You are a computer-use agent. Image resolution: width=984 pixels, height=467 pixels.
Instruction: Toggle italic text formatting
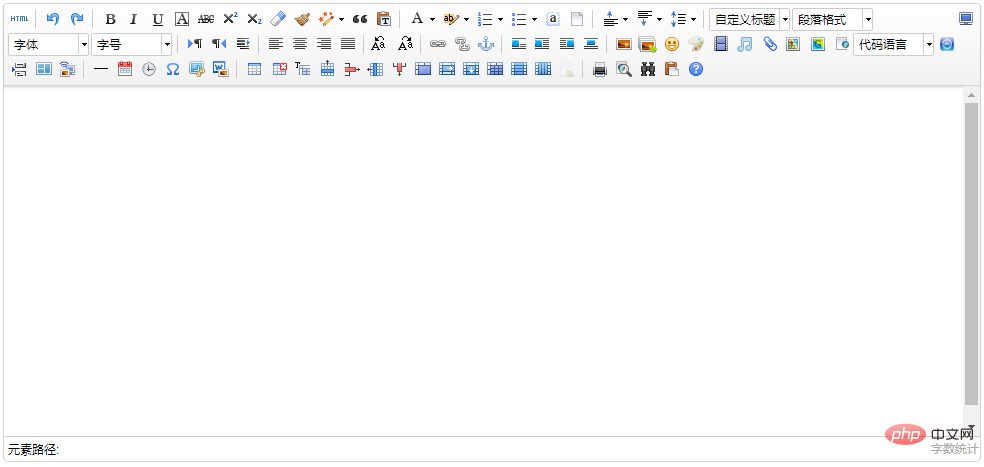133,19
